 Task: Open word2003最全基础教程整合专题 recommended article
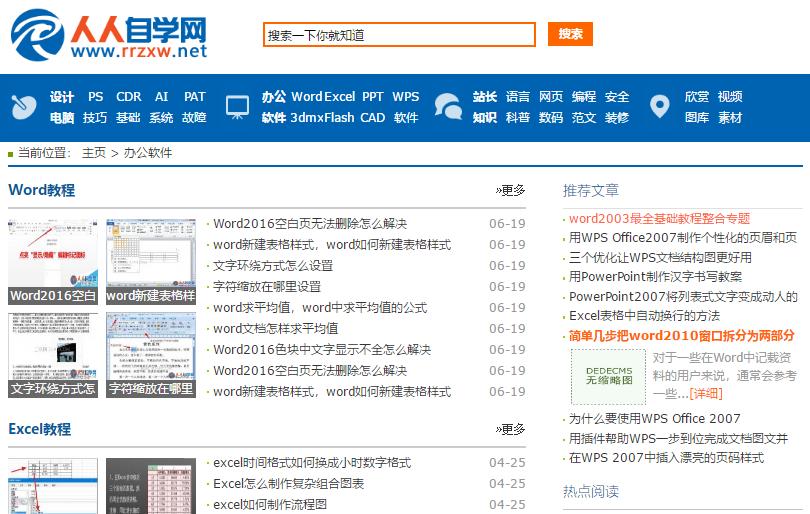pos(659,219)
